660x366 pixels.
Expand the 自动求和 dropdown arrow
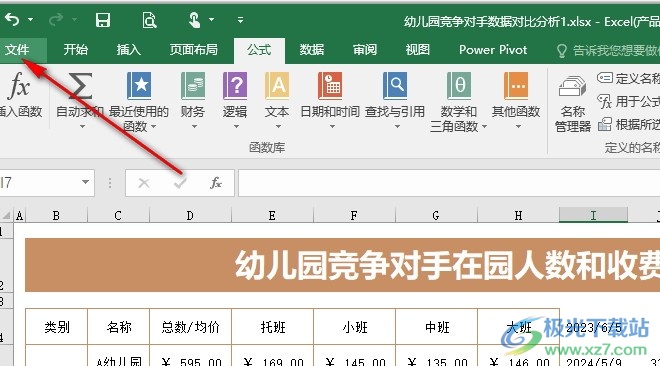coord(82,126)
